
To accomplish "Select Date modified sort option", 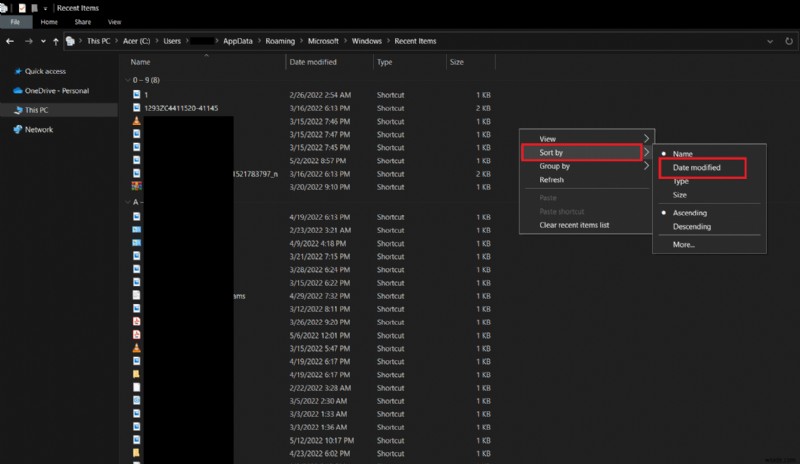I will 697,168.
